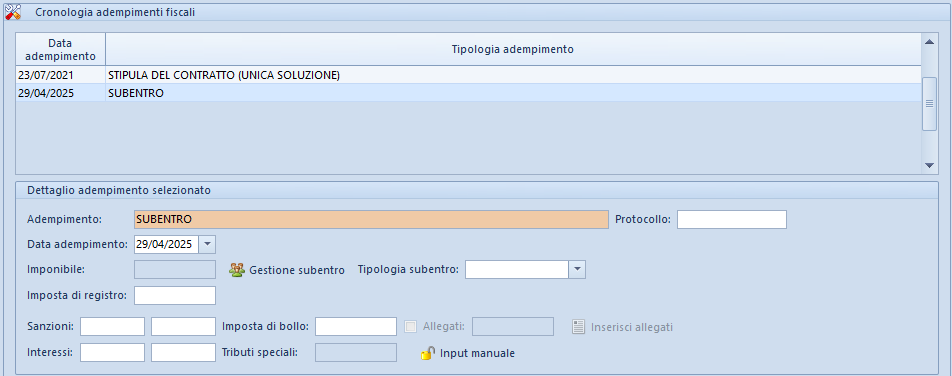Click the Cronologia adempimenti tools icon
The height and width of the screenshot is (376, 952).
coord(13,12)
